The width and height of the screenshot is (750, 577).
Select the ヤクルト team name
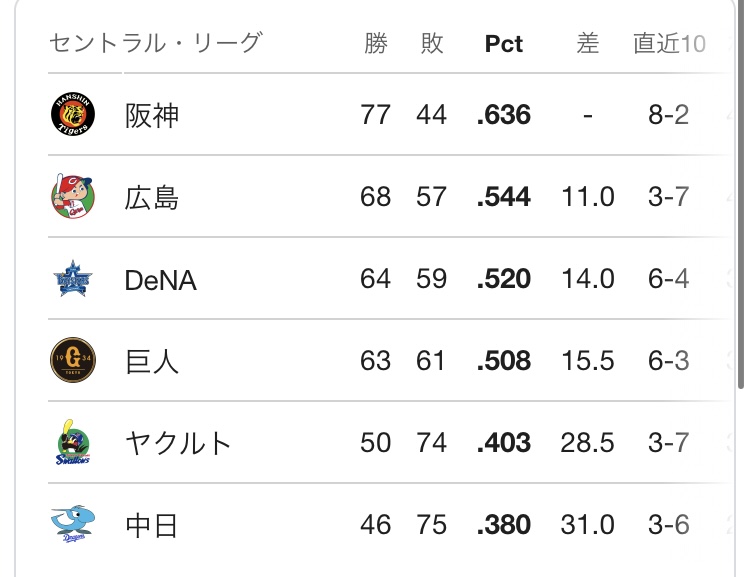point(179,443)
